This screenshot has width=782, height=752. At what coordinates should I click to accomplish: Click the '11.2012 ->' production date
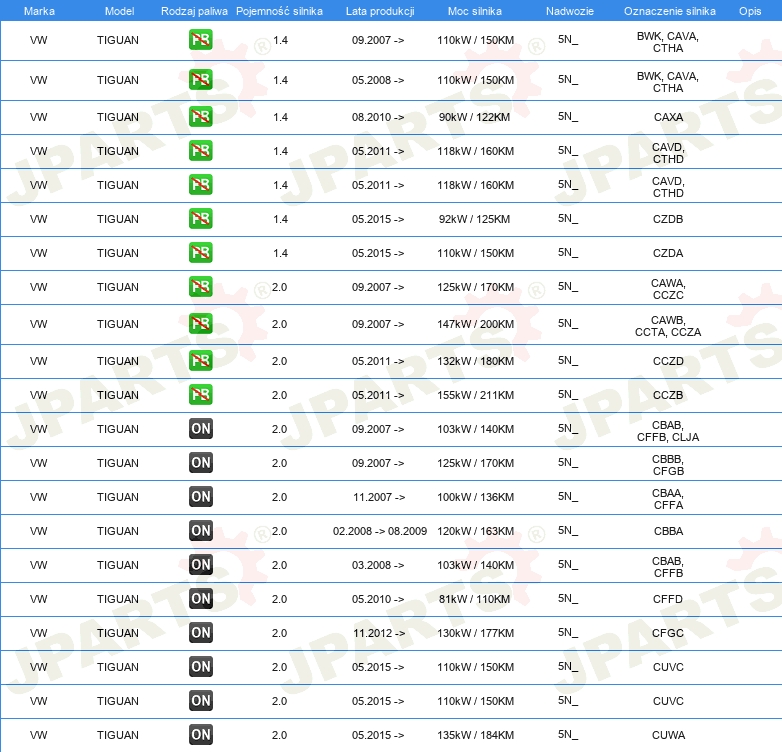[379, 633]
